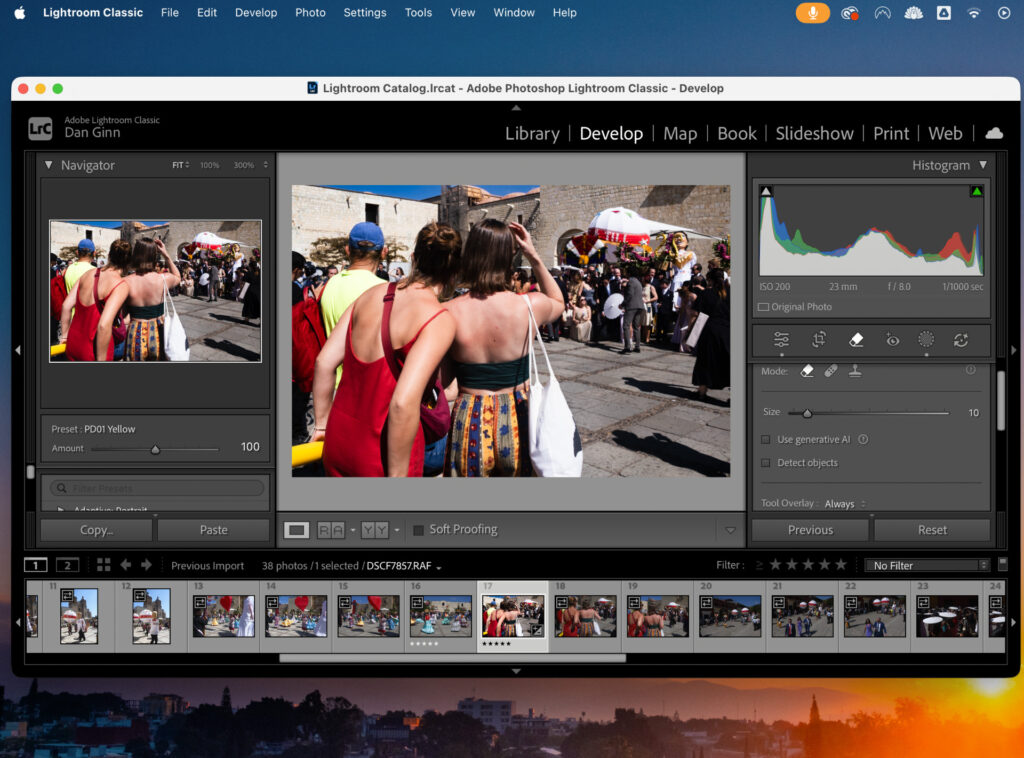Select the Crop Overlay tool

pos(820,339)
